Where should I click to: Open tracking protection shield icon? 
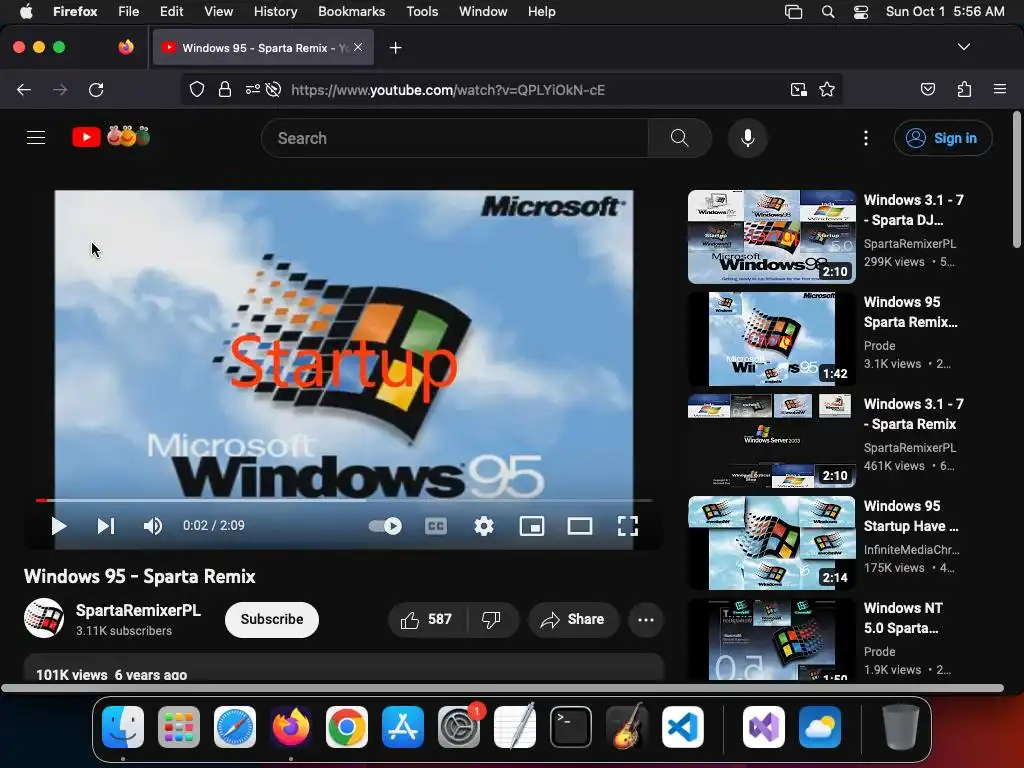tap(197, 89)
